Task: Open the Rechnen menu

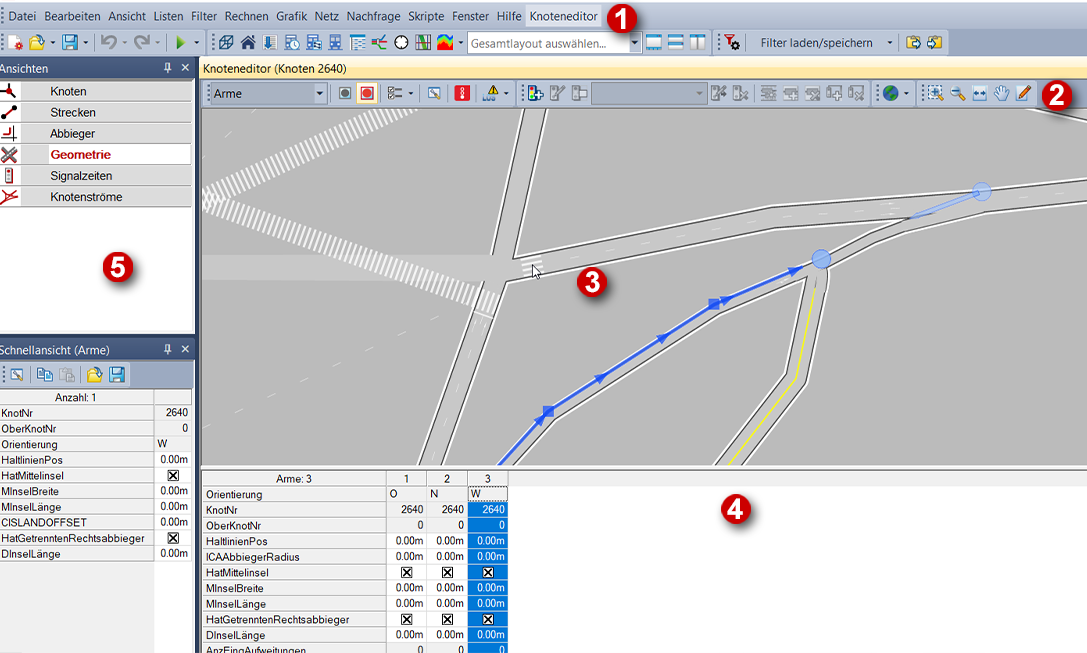Action: point(246,17)
